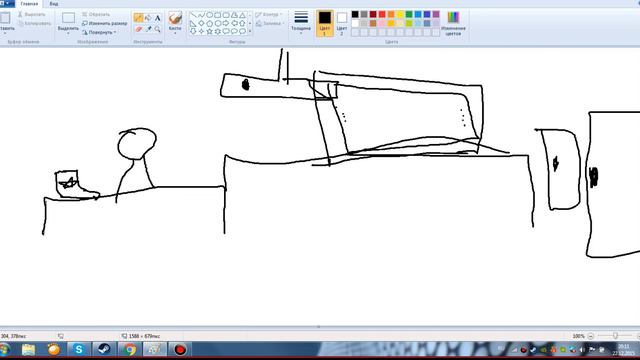Switch to the Вид (View) tab
Viewport: 640px width, 360px height.
54,4
